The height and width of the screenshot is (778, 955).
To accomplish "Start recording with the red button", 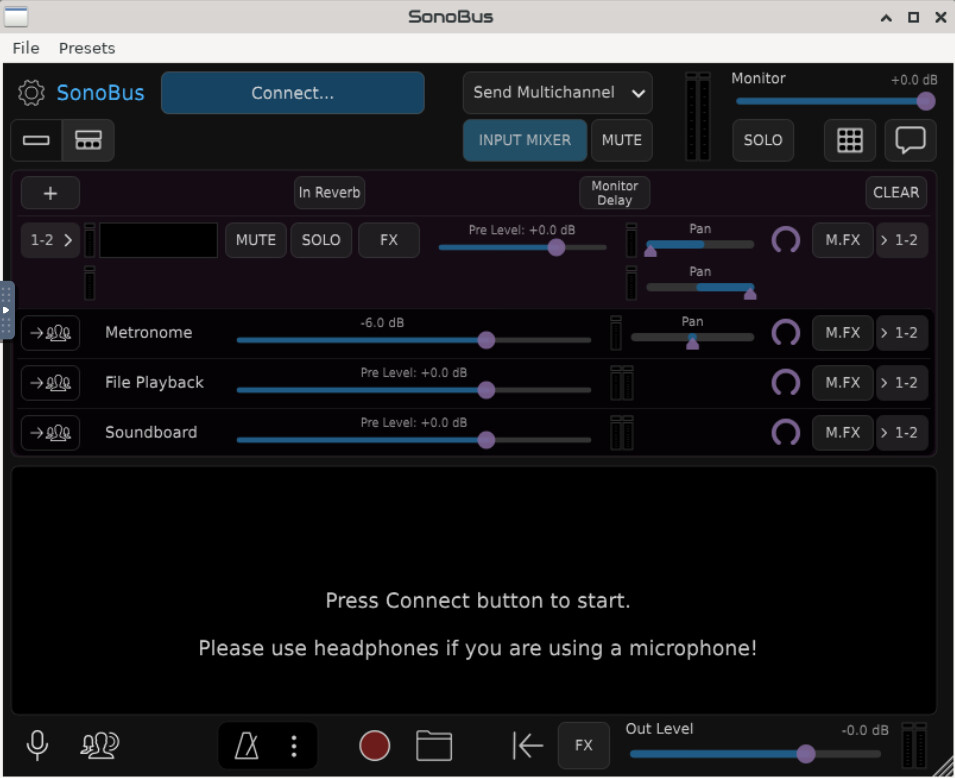I will 375,746.
